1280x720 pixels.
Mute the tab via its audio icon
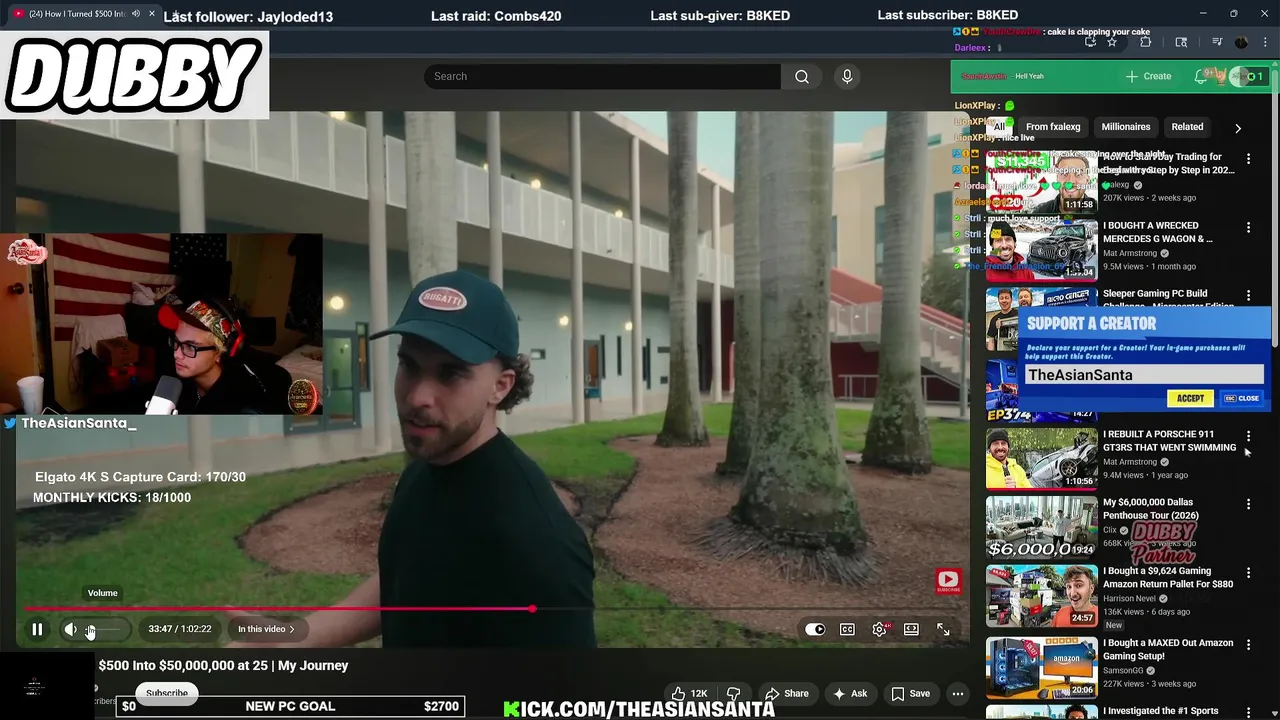pos(136,14)
